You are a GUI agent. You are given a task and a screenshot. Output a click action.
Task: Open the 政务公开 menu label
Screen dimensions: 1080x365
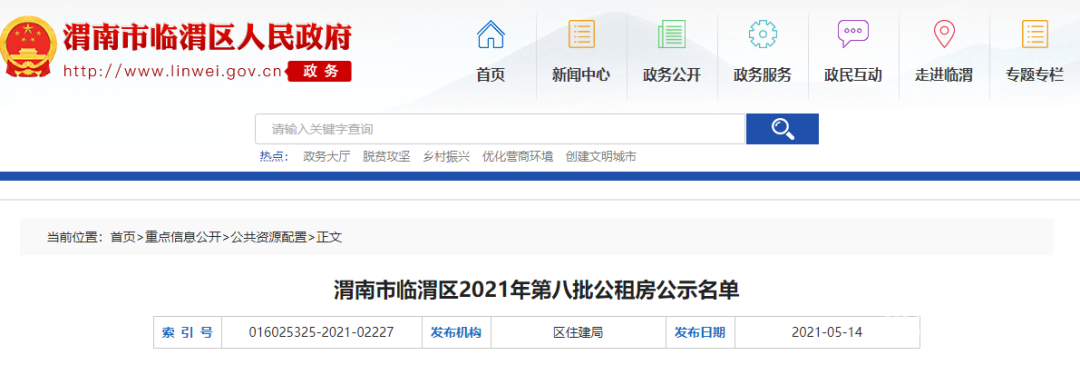click(x=672, y=75)
